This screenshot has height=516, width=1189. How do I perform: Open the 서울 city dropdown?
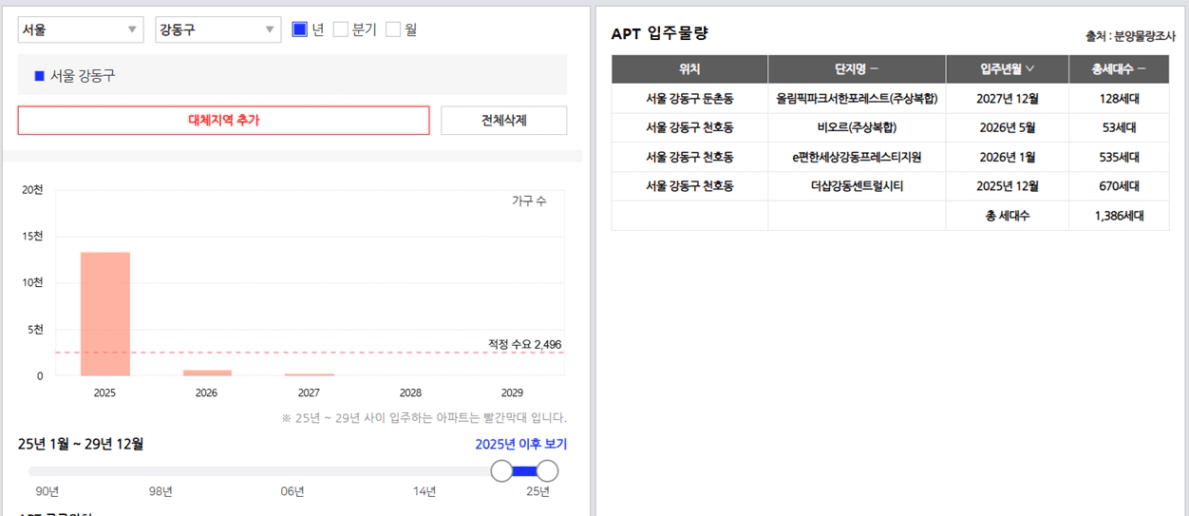(x=80, y=30)
